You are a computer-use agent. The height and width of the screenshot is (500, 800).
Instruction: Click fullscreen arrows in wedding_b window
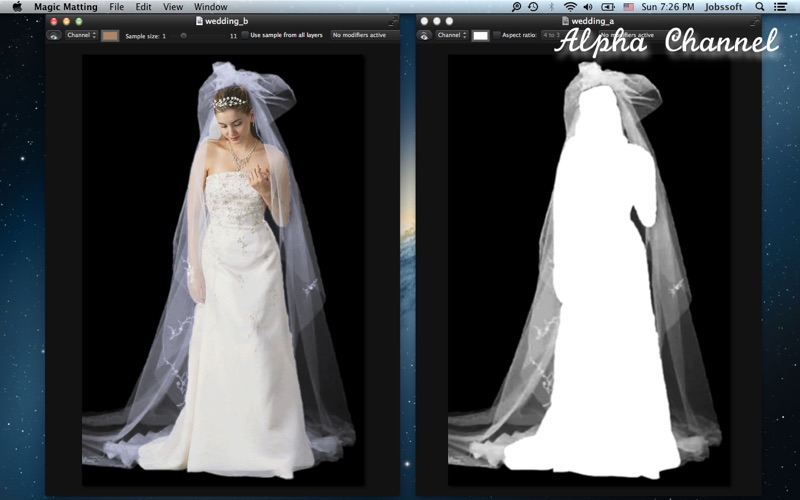coord(392,21)
